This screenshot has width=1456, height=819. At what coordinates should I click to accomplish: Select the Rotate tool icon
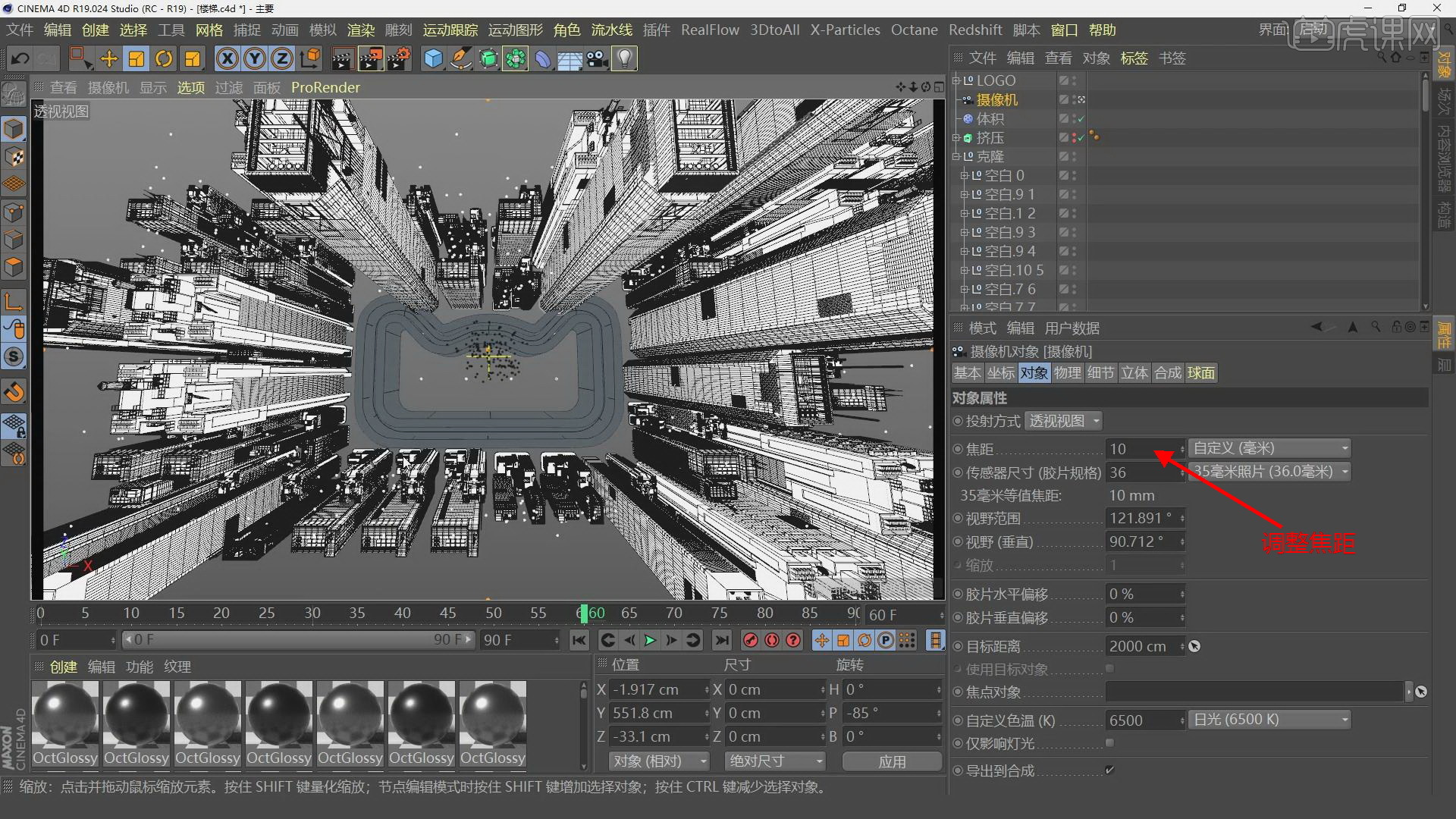click(164, 58)
